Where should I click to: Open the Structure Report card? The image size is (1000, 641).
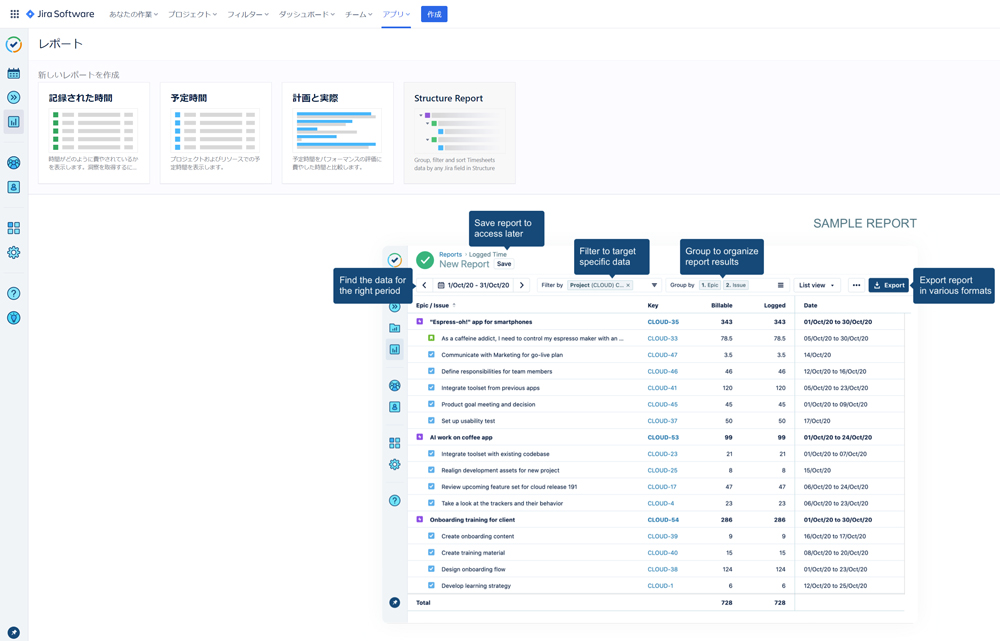(459, 133)
